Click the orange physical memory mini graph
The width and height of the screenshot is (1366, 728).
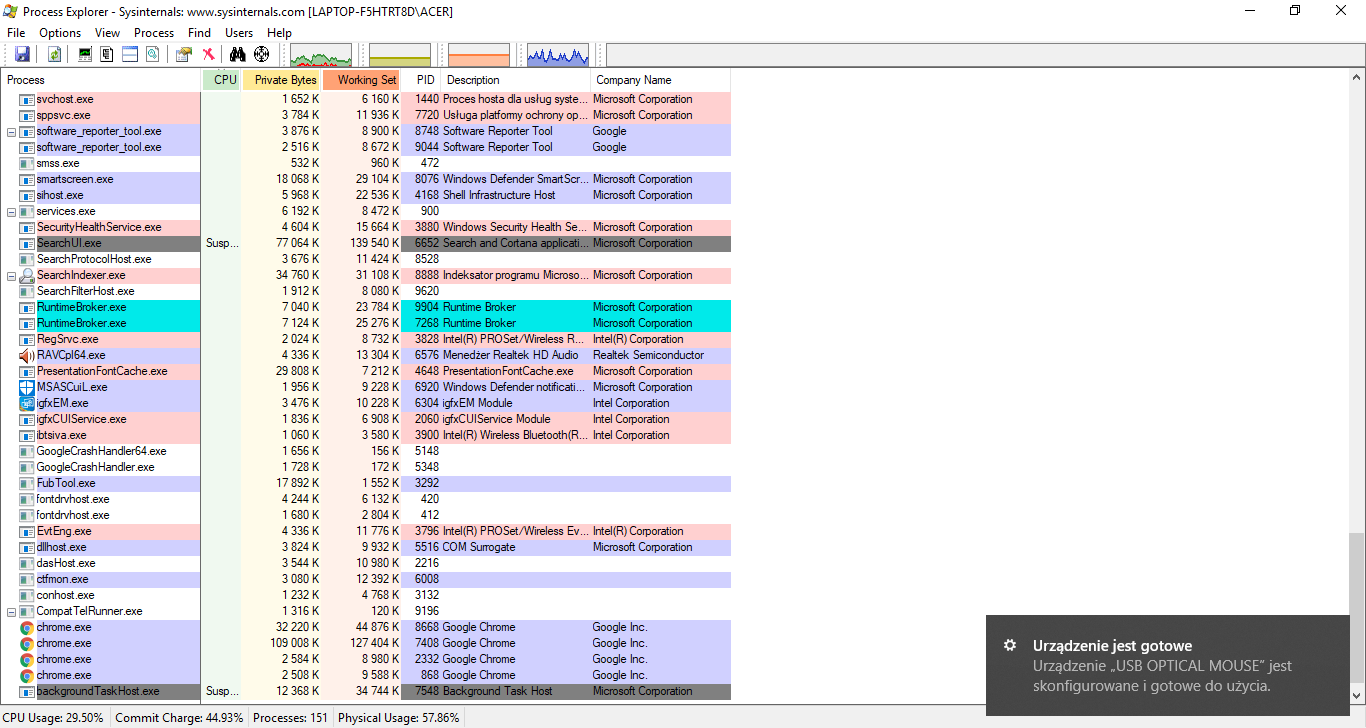tap(479, 55)
